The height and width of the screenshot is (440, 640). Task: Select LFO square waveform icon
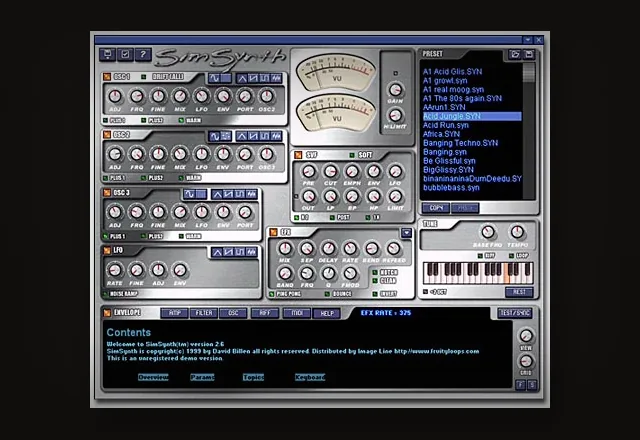tap(240, 252)
